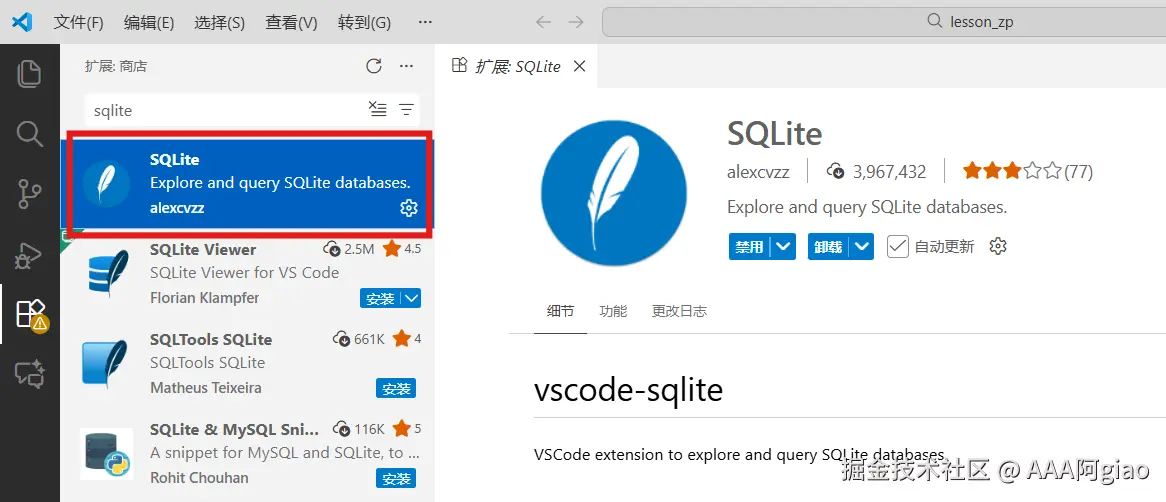The image size is (1166, 502).
Task: Clear extension search results
Action: 379,110
